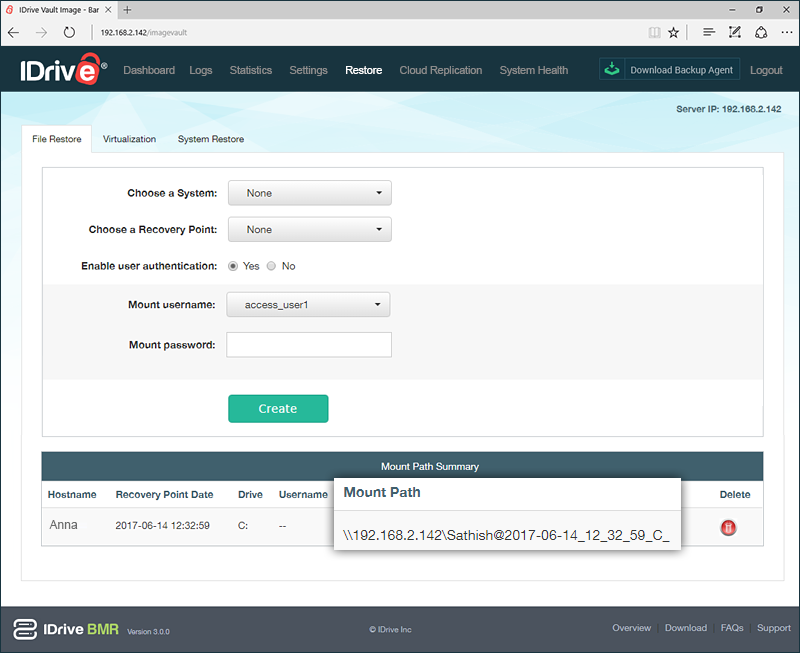Image resolution: width=800 pixels, height=653 pixels.
Task: Open the System Health menu item
Action: click(533, 70)
